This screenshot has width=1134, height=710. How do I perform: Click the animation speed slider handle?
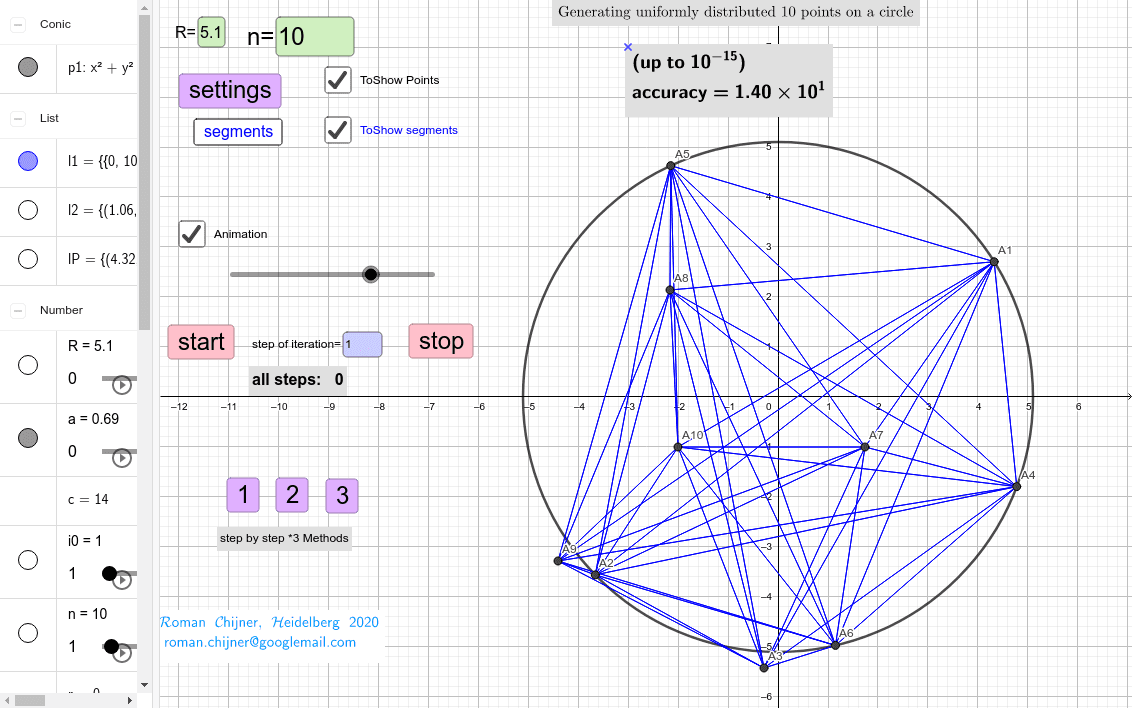pyautogui.click(x=371, y=274)
